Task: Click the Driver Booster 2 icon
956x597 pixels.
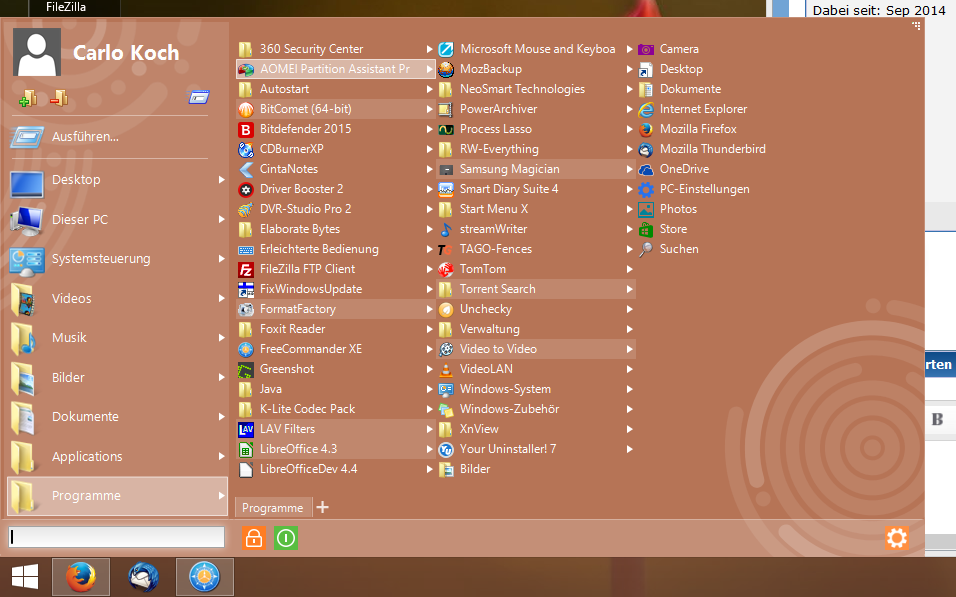Action: click(x=246, y=189)
